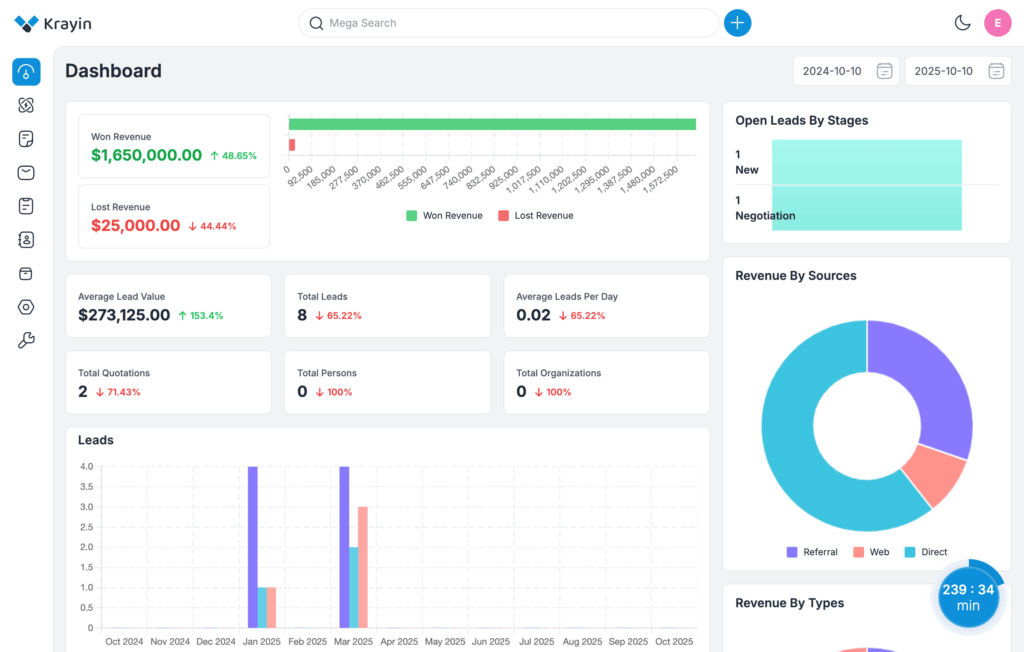The height and width of the screenshot is (652, 1024).
Task: Open Products from the sidebar
Action: (x=27, y=273)
